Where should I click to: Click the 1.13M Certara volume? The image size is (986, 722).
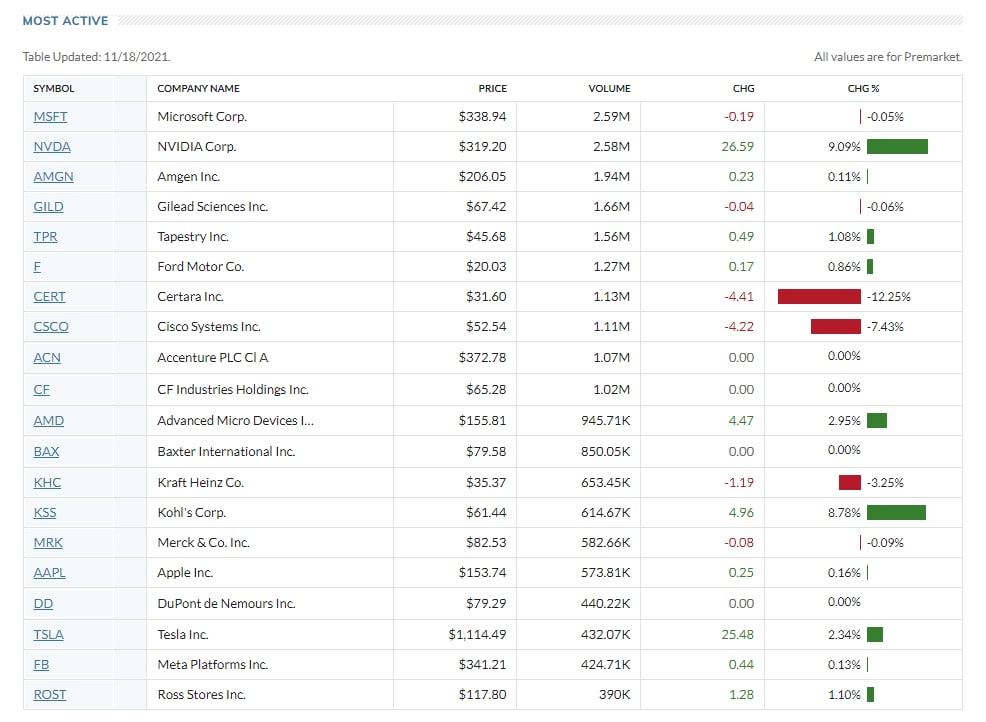612,297
